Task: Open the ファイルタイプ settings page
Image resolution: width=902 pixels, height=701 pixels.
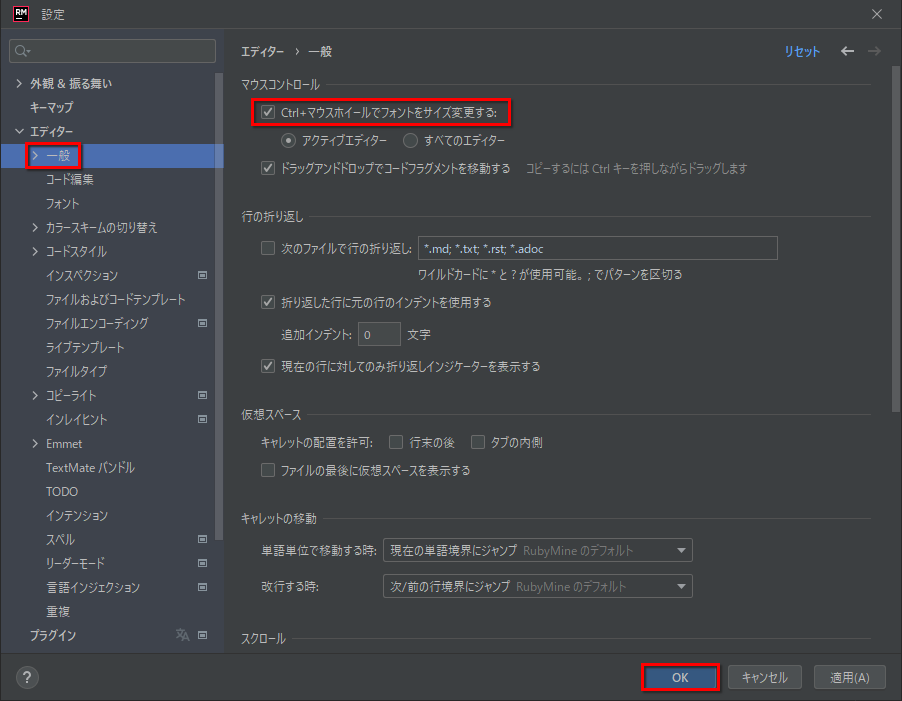Action: [77, 371]
